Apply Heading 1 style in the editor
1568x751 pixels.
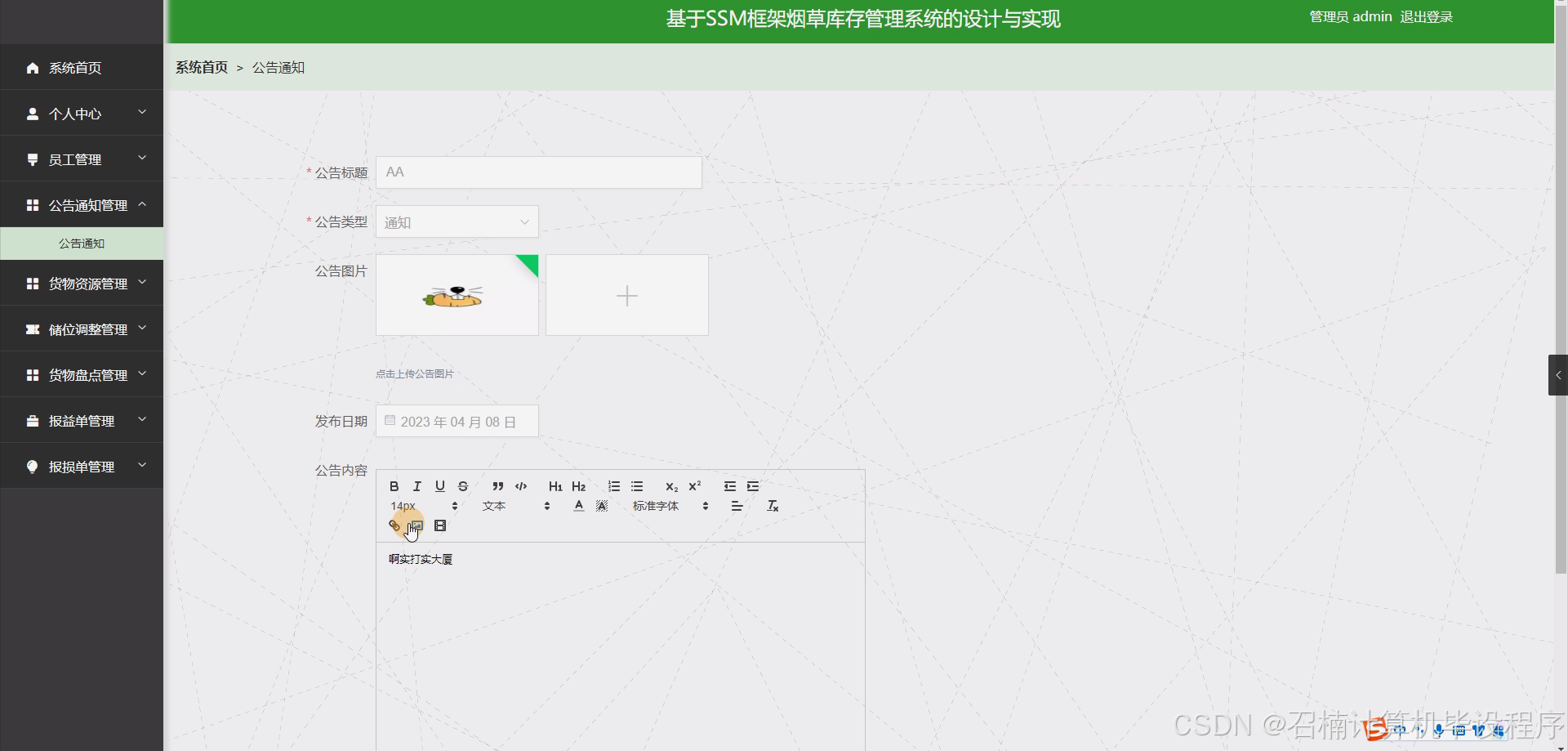[555, 485]
